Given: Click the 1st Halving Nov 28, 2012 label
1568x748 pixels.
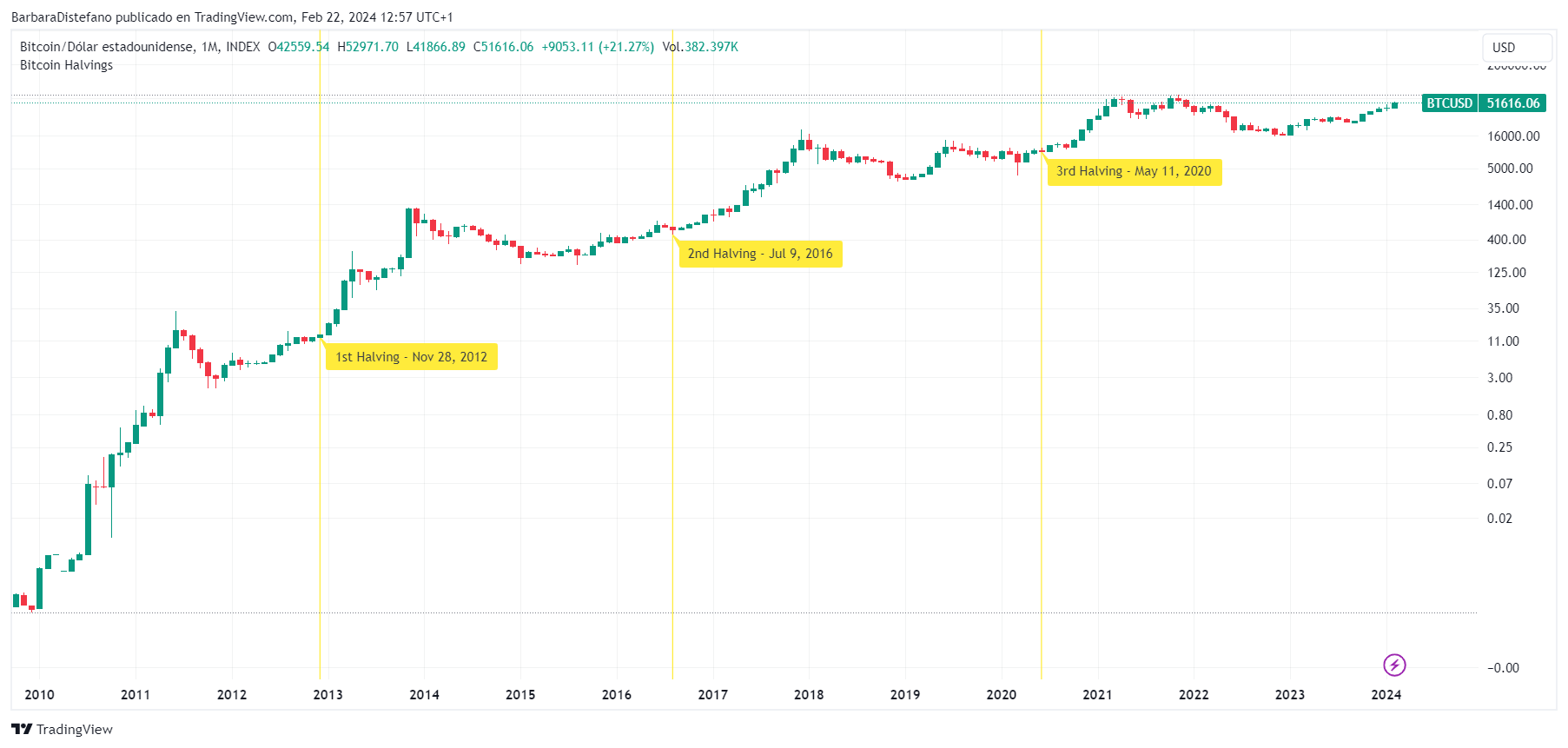Looking at the screenshot, I should (411, 357).
